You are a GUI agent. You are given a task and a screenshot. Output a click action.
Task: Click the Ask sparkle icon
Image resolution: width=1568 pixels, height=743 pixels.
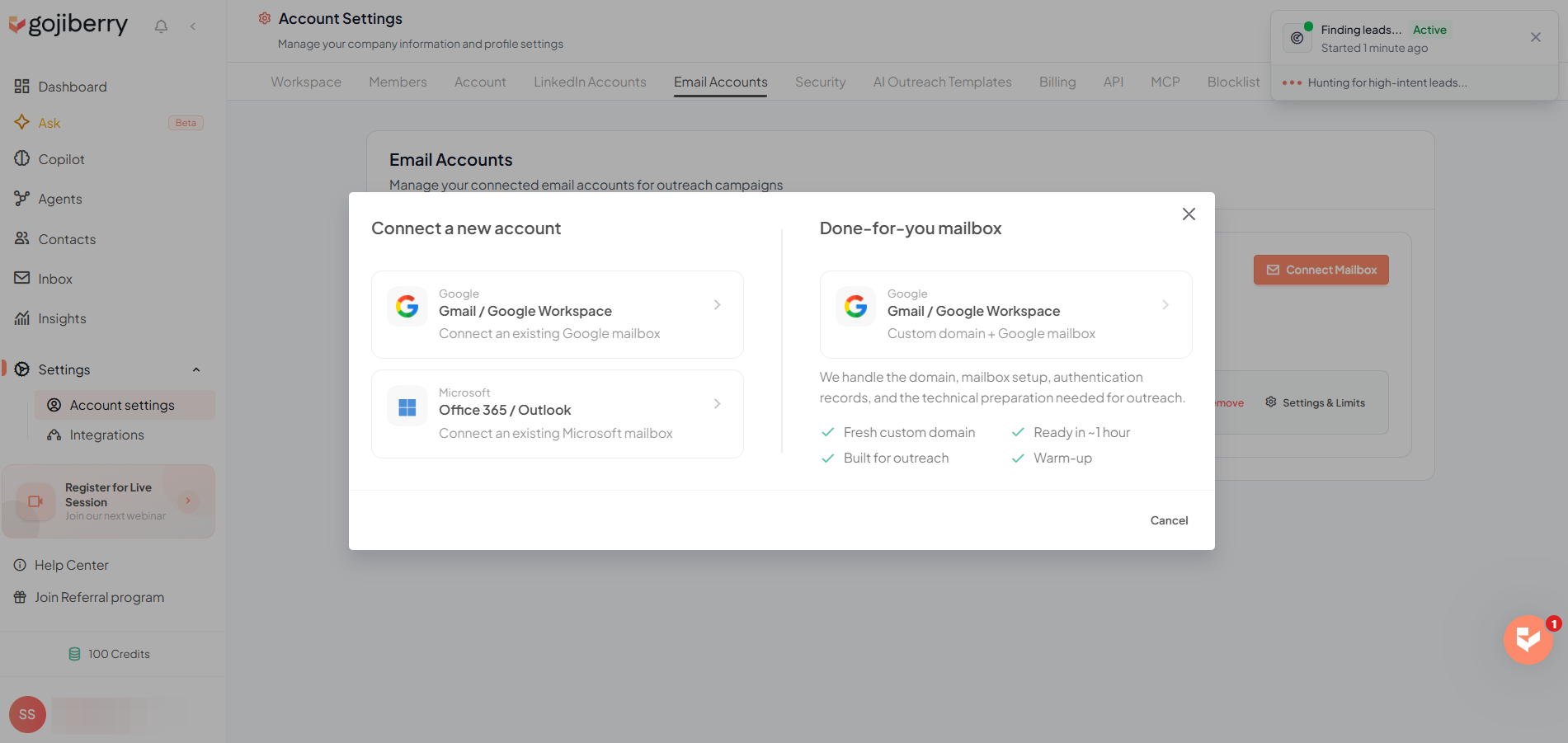click(22, 122)
